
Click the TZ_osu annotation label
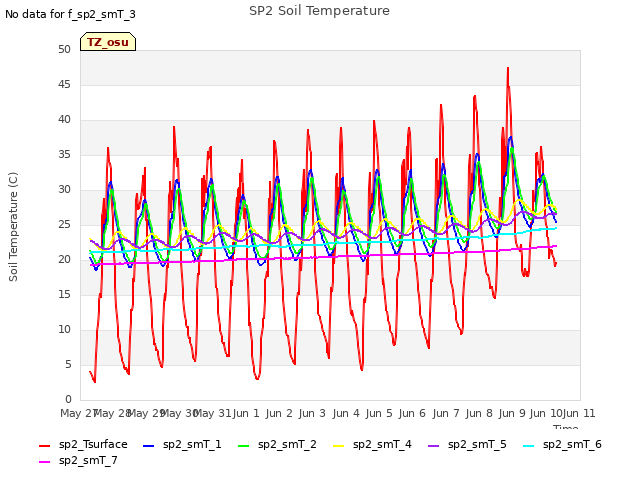[108, 42]
